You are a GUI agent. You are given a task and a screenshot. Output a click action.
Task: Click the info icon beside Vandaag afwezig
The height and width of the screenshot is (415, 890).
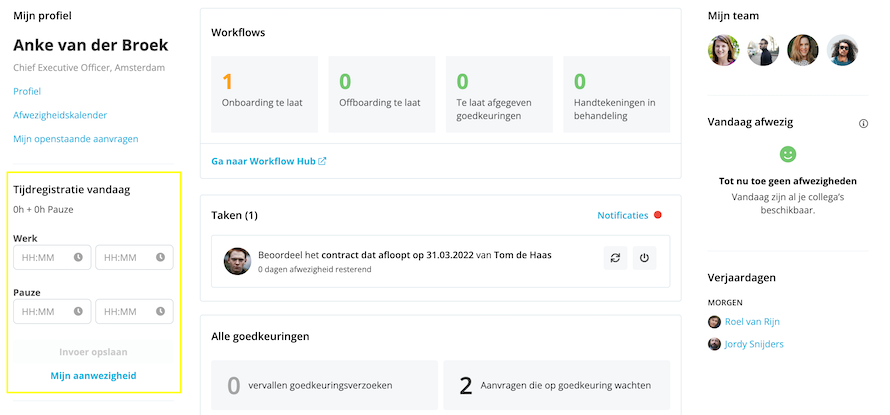point(863,123)
